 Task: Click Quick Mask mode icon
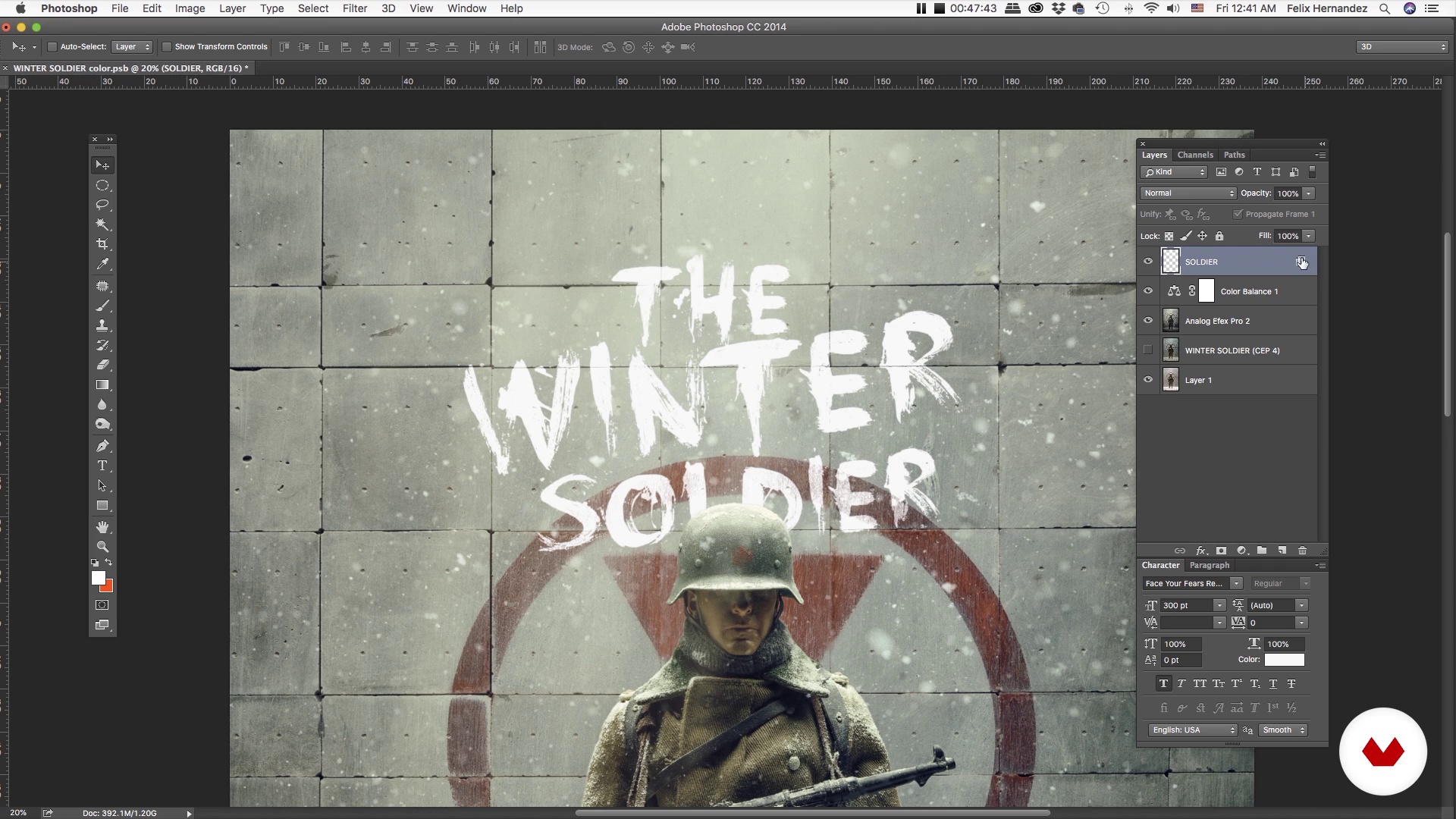(102, 605)
